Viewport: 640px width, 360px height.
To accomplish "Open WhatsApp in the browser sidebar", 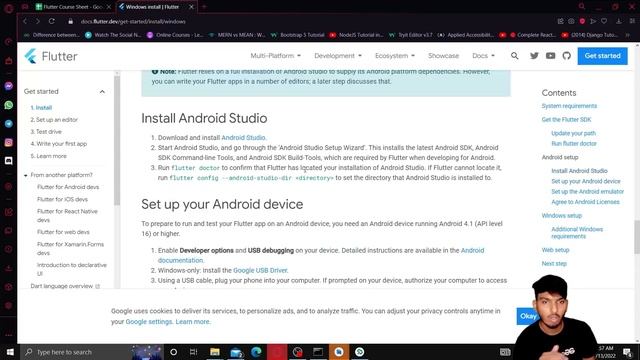I will (9, 105).
